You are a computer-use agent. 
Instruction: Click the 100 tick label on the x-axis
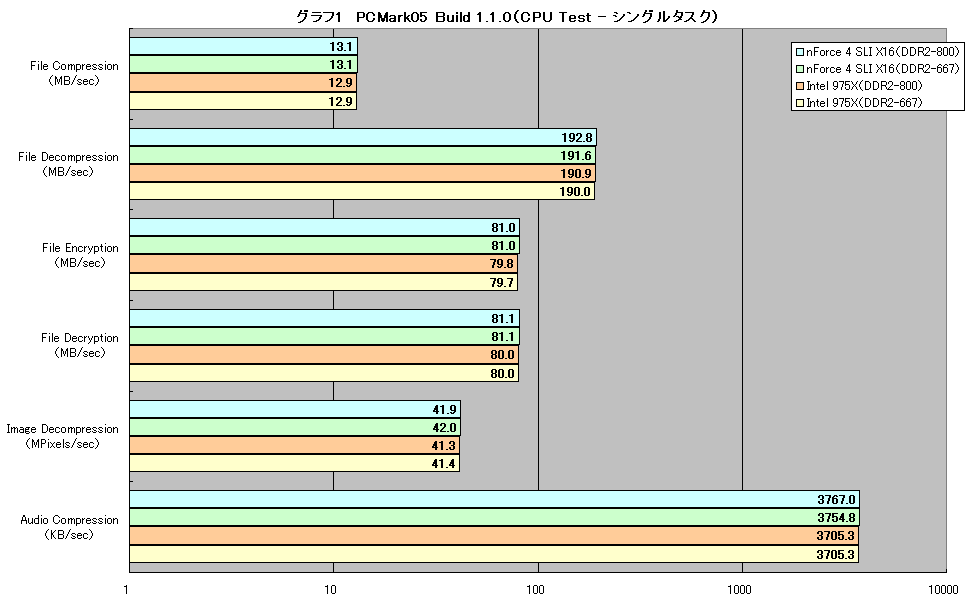point(536,589)
